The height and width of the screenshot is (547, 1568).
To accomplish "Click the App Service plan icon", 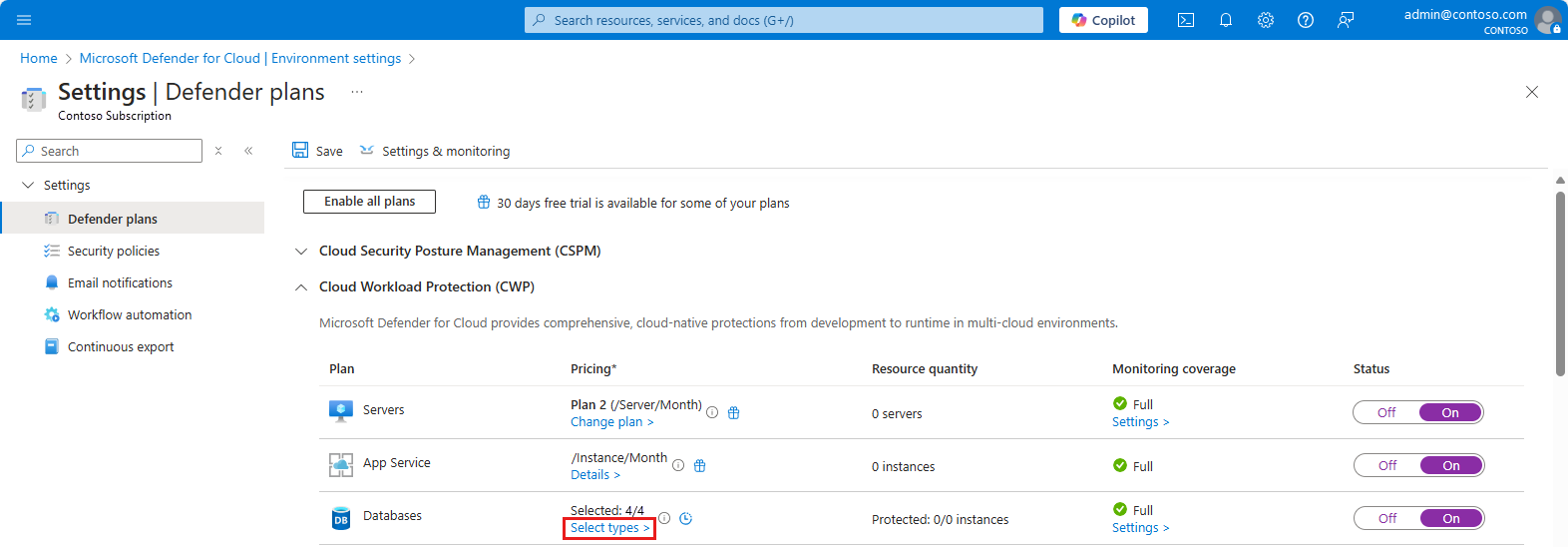I will pyautogui.click(x=341, y=464).
